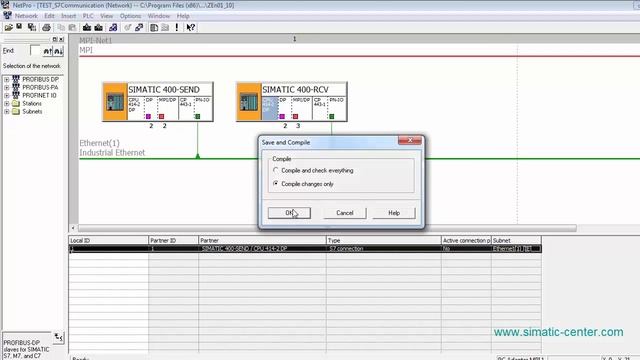Image resolution: width=640 pixels, height=360 pixels.
Task: Click the Find input field
Action: (x=35, y=51)
